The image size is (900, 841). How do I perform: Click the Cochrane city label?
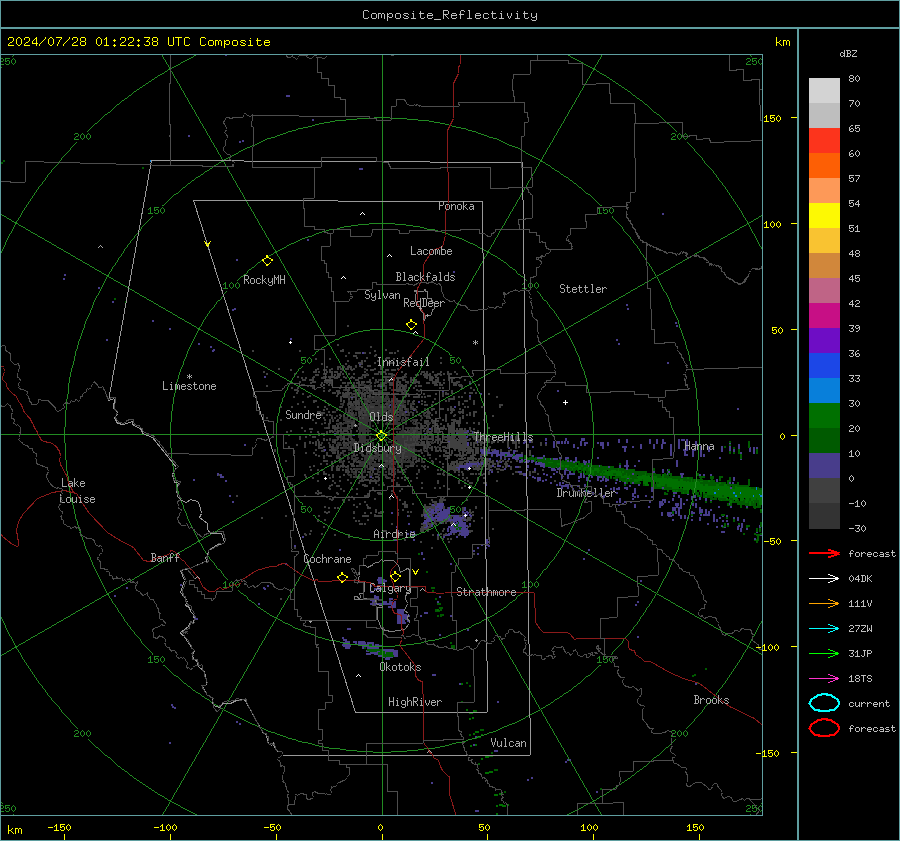click(327, 559)
